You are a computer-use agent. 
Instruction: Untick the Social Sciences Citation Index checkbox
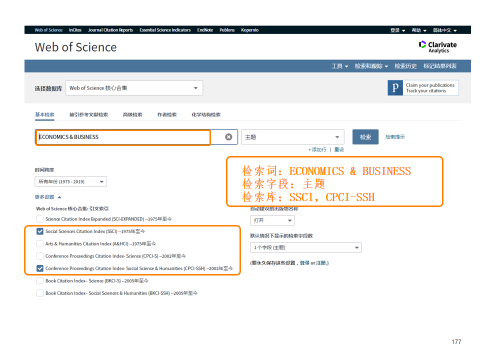point(40,231)
